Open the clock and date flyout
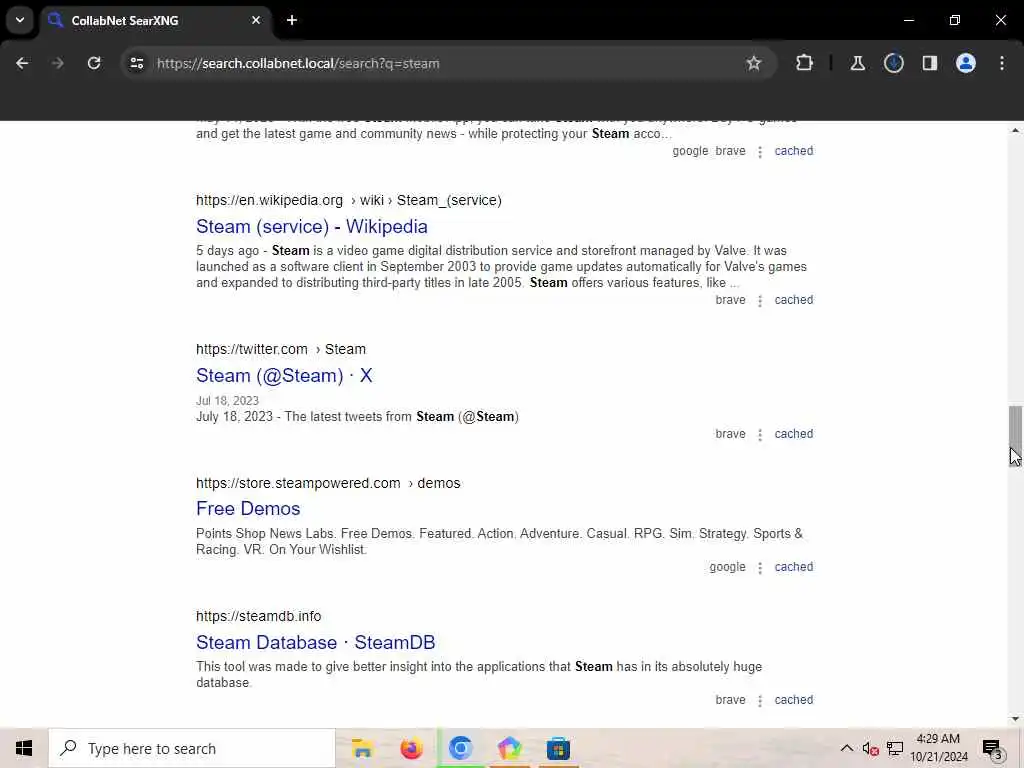This screenshot has width=1024, height=768. (938, 748)
